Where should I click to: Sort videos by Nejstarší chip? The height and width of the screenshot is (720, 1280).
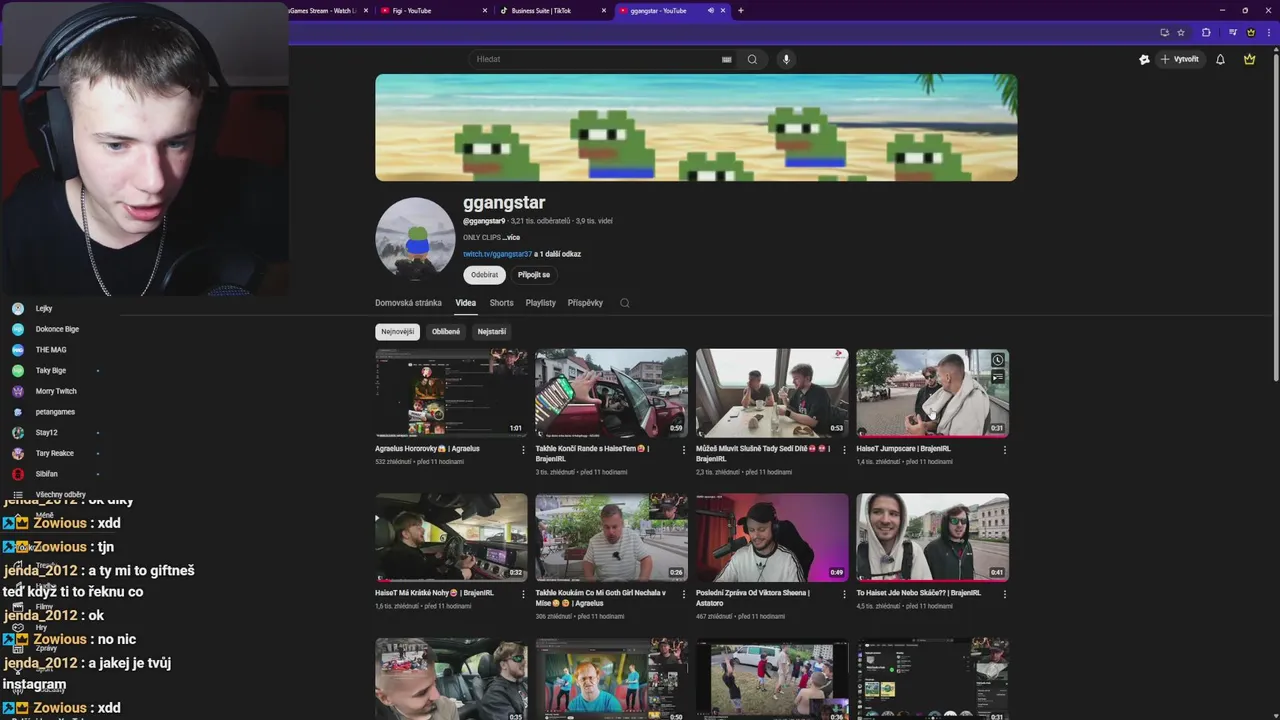coord(491,332)
